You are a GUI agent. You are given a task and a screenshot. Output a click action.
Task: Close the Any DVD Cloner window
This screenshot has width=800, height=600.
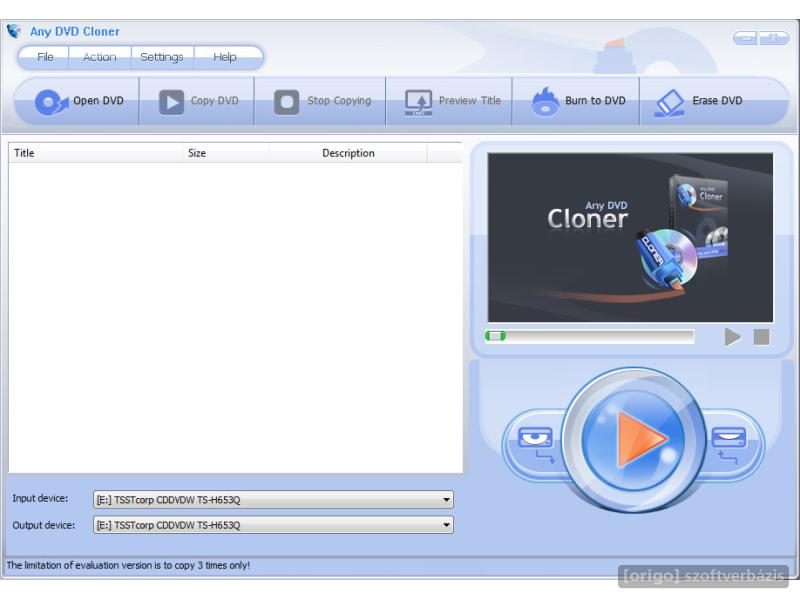point(774,38)
